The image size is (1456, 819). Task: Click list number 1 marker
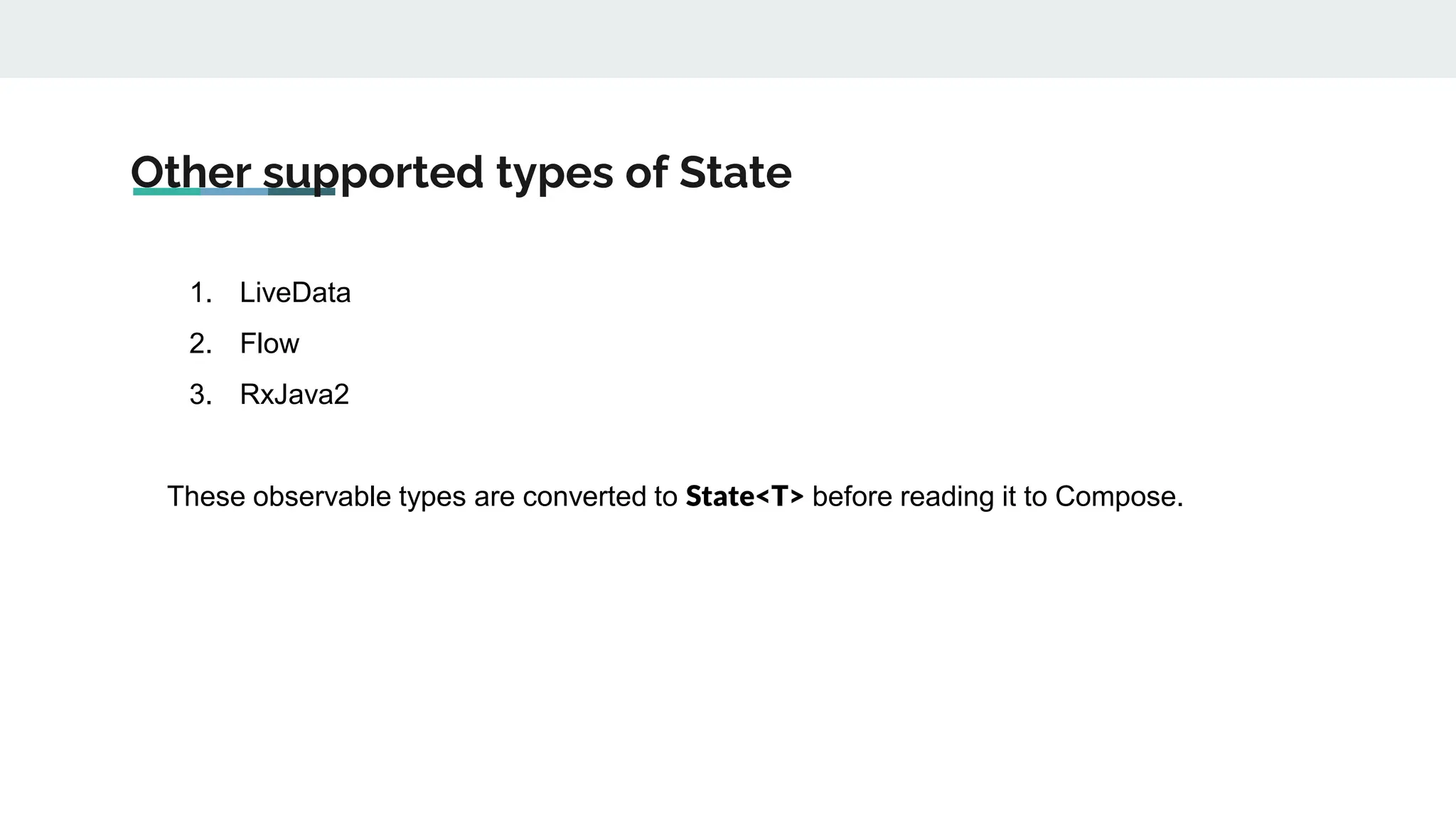tap(201, 293)
